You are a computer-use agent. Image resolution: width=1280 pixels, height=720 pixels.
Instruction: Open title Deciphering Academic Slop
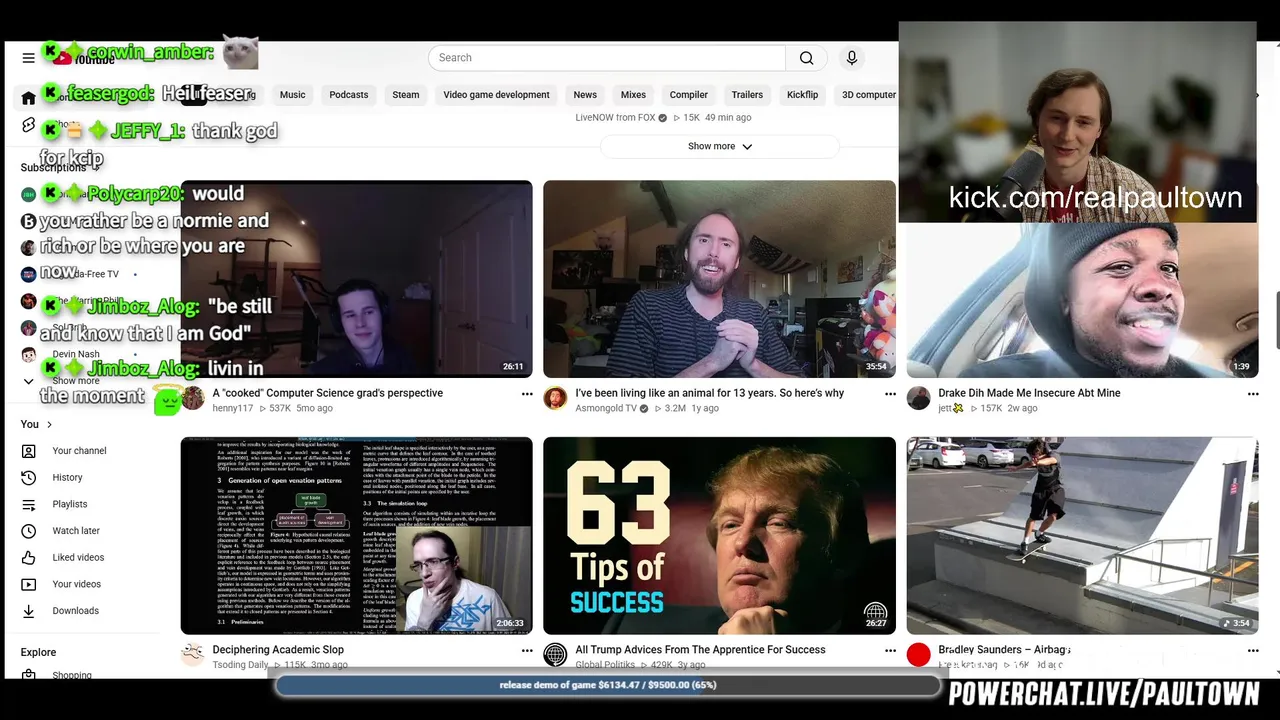[278, 650]
